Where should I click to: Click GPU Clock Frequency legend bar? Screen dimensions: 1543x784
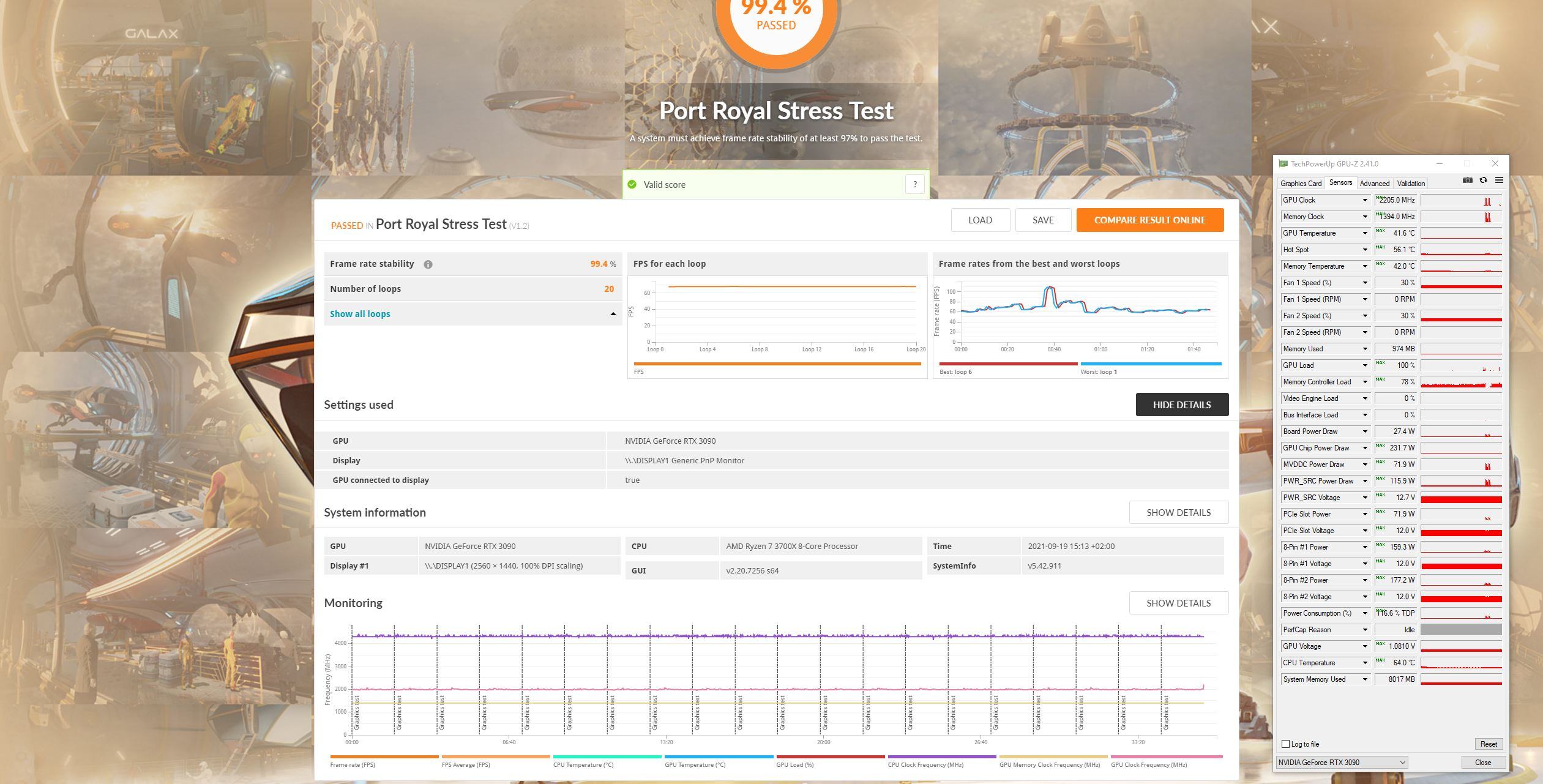pos(1167,756)
